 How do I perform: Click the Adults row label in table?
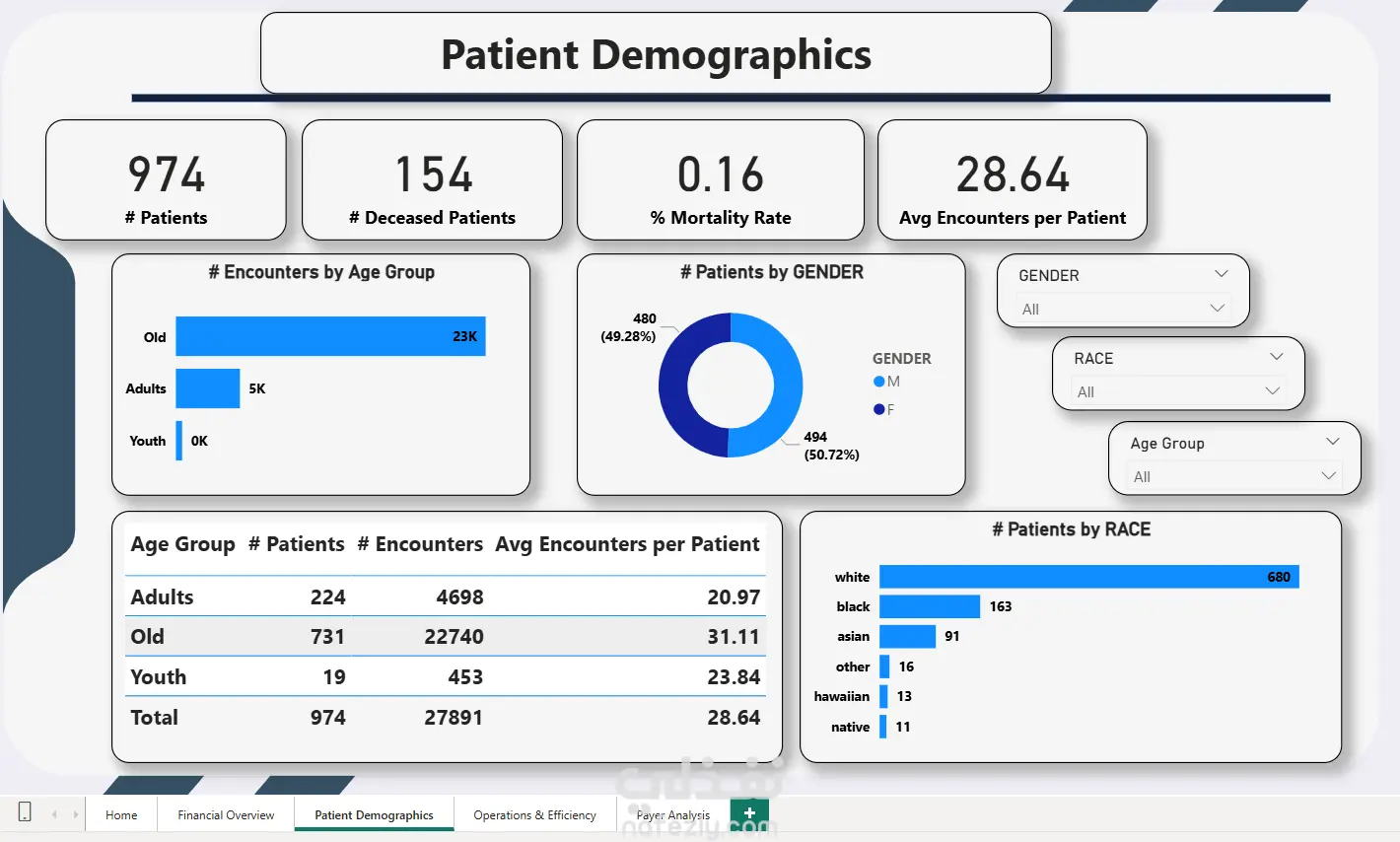(162, 597)
